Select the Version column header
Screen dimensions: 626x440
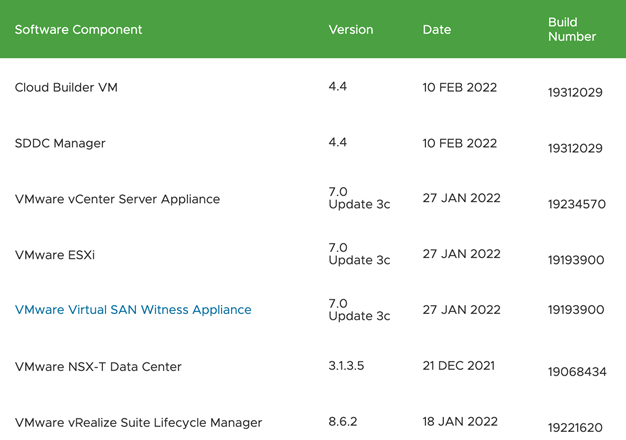(350, 30)
